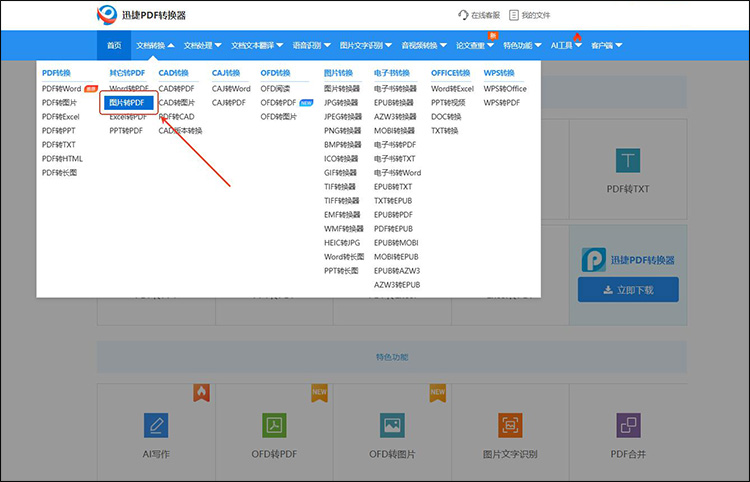Click the 迅捷PDF转换器 download panel logo
Screen dimensions: 750x482
[x=594, y=260]
